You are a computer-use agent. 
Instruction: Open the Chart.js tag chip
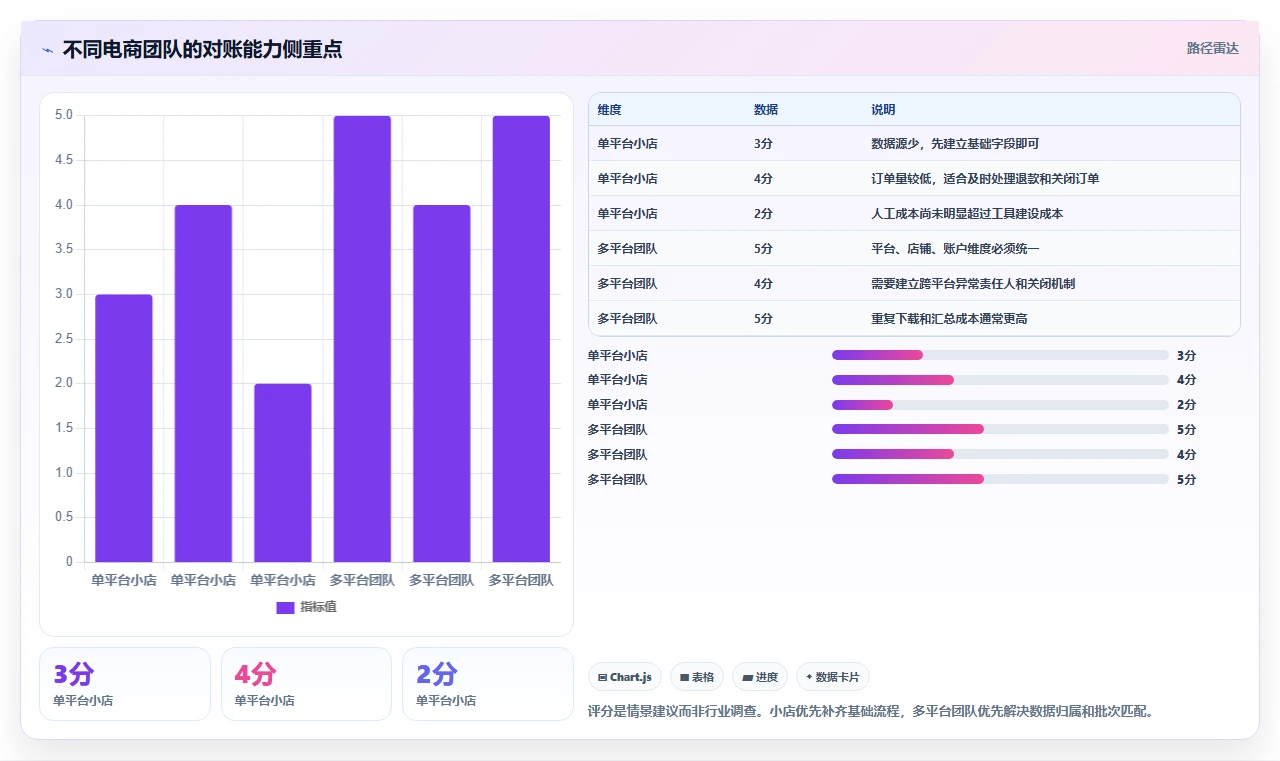(x=625, y=677)
